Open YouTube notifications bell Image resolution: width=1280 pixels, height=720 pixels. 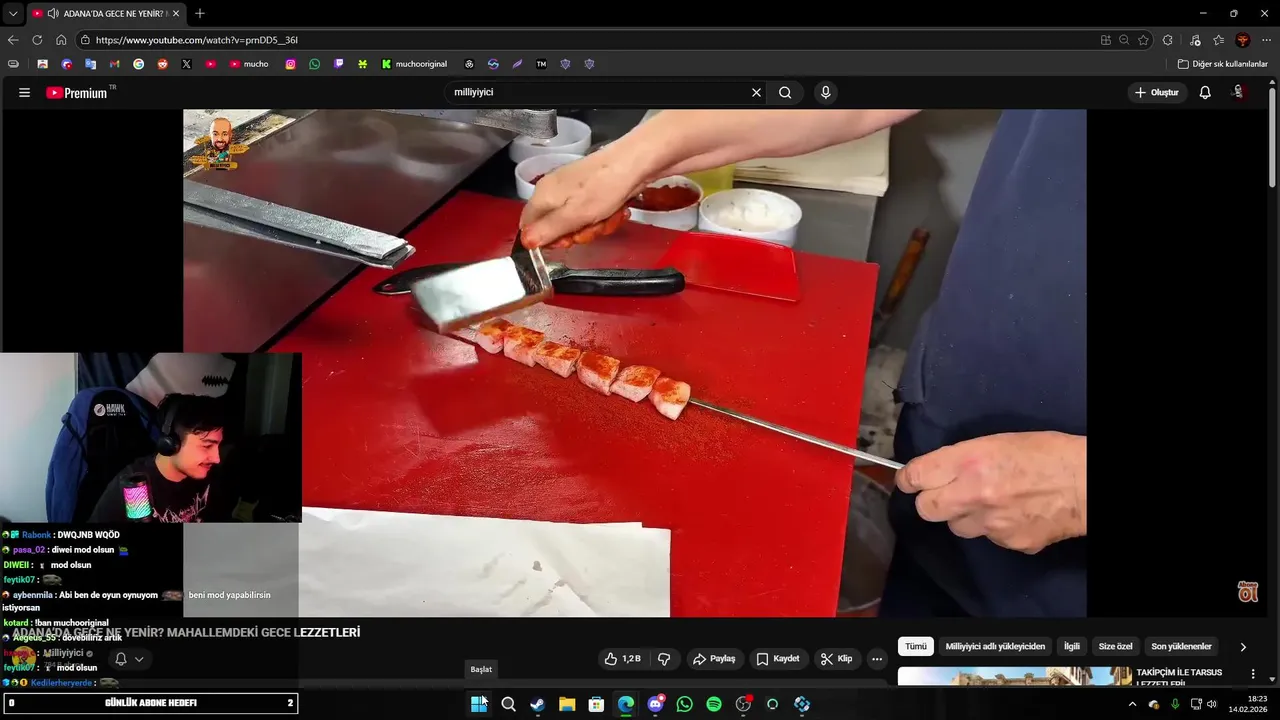pyautogui.click(x=1205, y=92)
